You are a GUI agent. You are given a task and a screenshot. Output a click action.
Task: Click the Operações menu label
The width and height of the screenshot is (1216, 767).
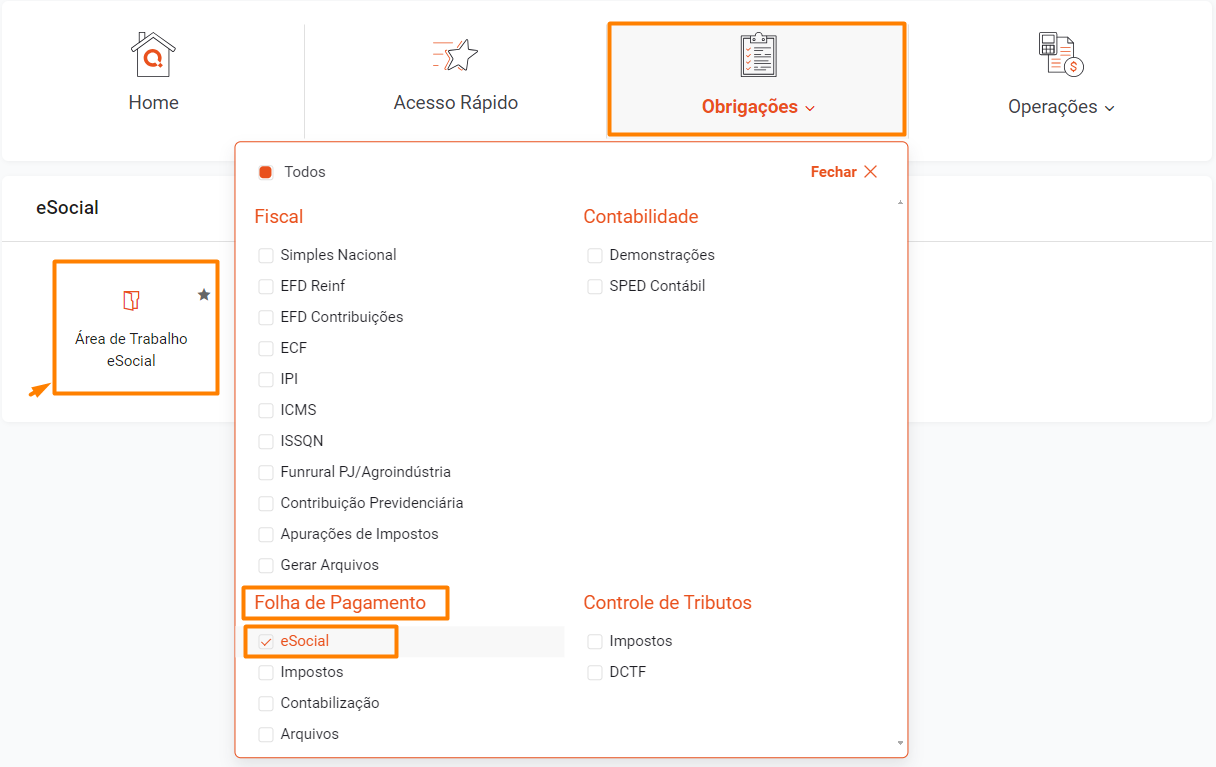coord(1052,107)
